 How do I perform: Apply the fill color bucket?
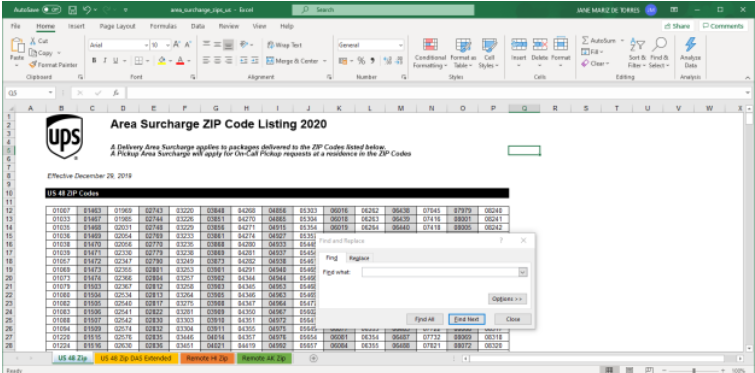coord(162,61)
